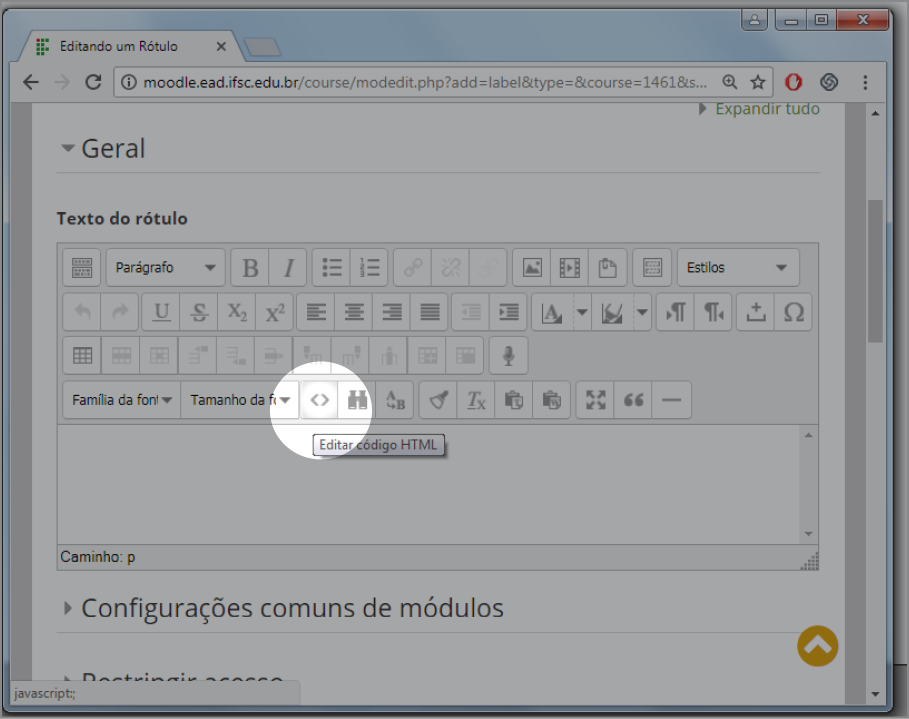Switch to the Editando um Rótulo tab

[x=118, y=46]
